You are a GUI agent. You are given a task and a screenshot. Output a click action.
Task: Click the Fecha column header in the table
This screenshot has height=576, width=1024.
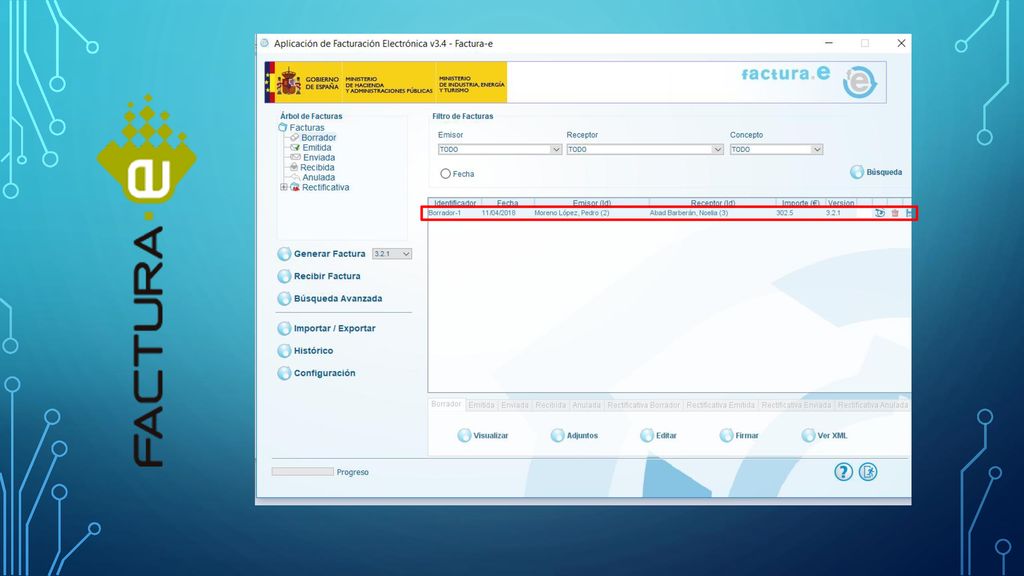click(x=507, y=203)
